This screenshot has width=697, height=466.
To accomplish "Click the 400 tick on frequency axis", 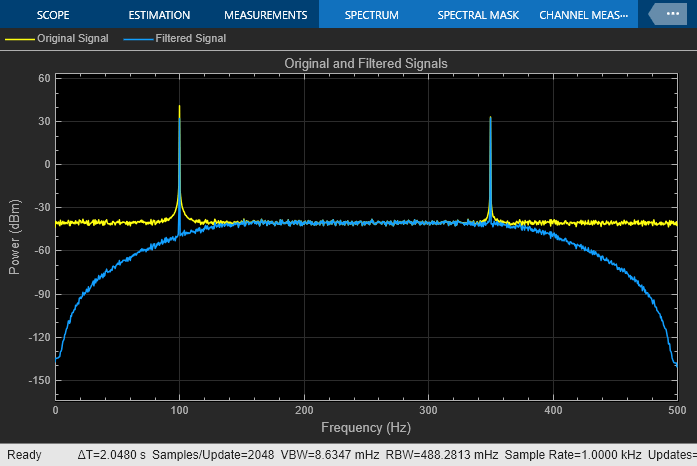I will (553, 410).
